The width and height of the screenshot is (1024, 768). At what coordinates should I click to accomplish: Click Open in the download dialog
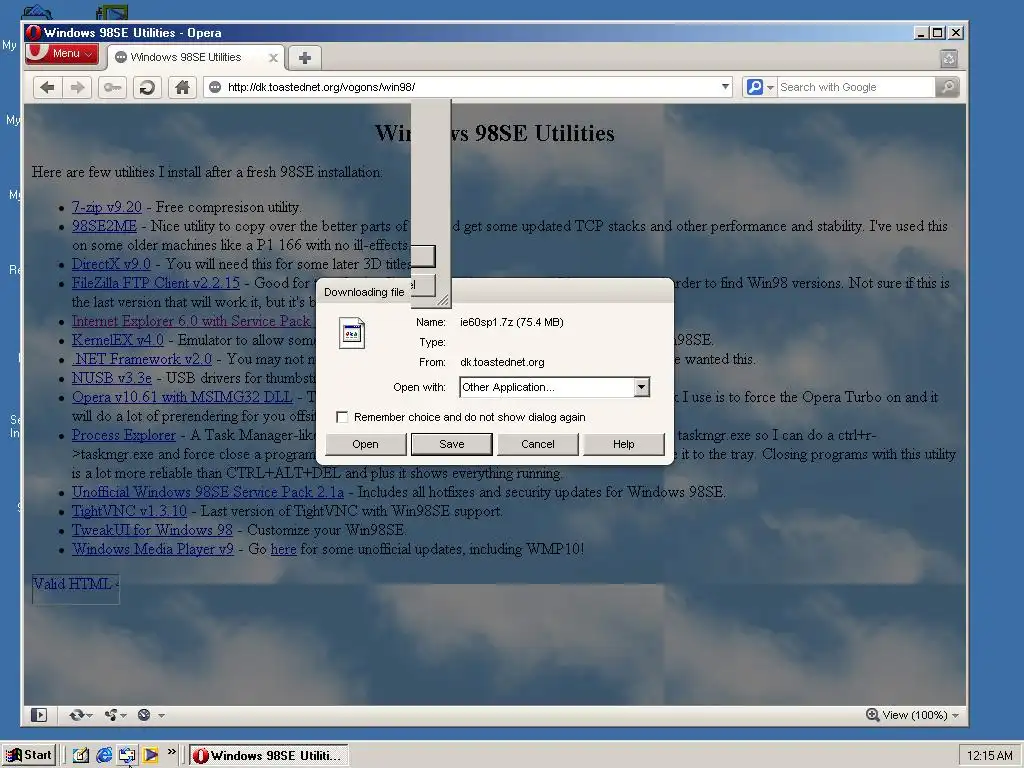click(x=365, y=444)
